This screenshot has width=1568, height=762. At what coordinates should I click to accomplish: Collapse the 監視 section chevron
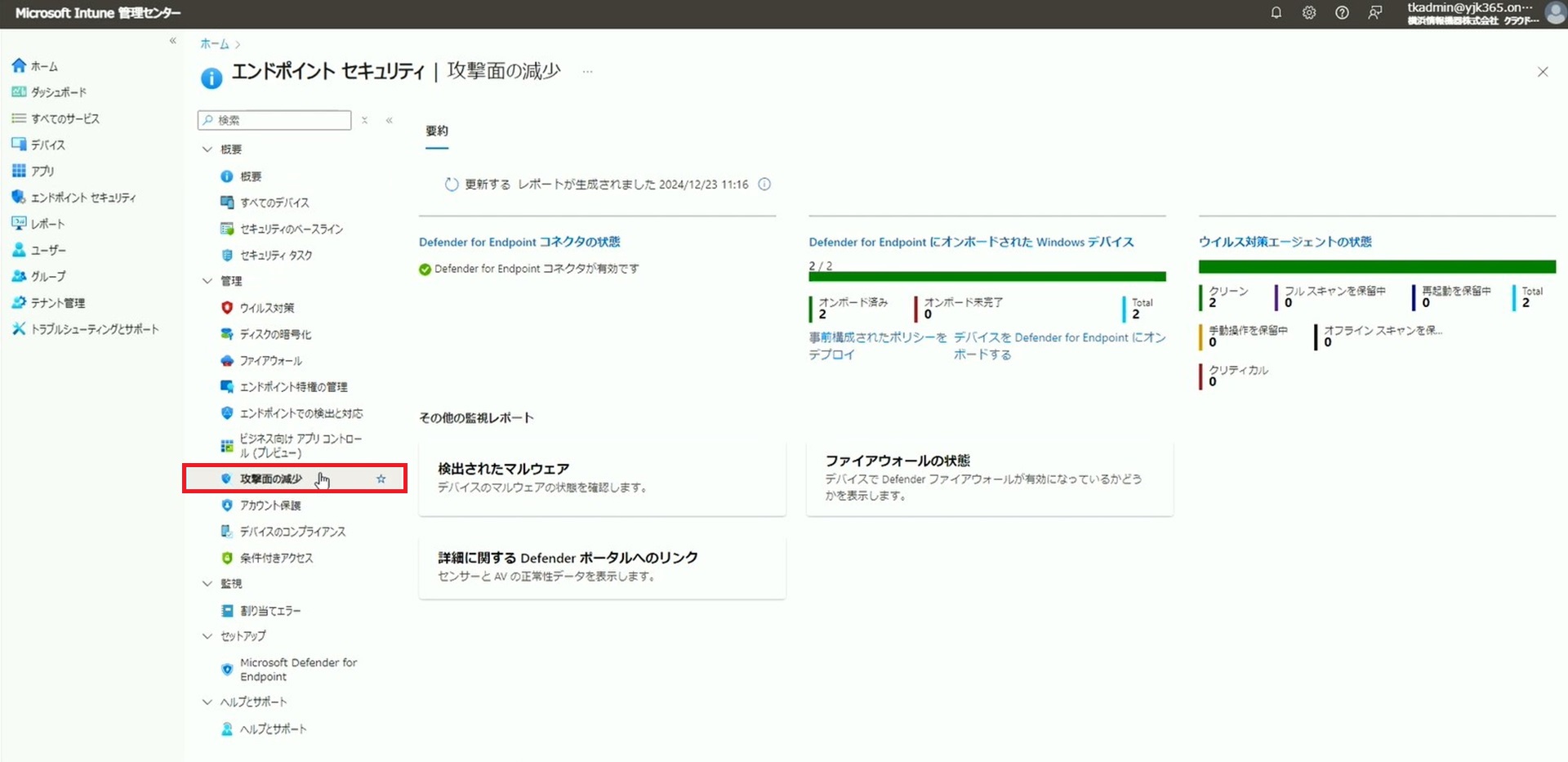coord(207,584)
